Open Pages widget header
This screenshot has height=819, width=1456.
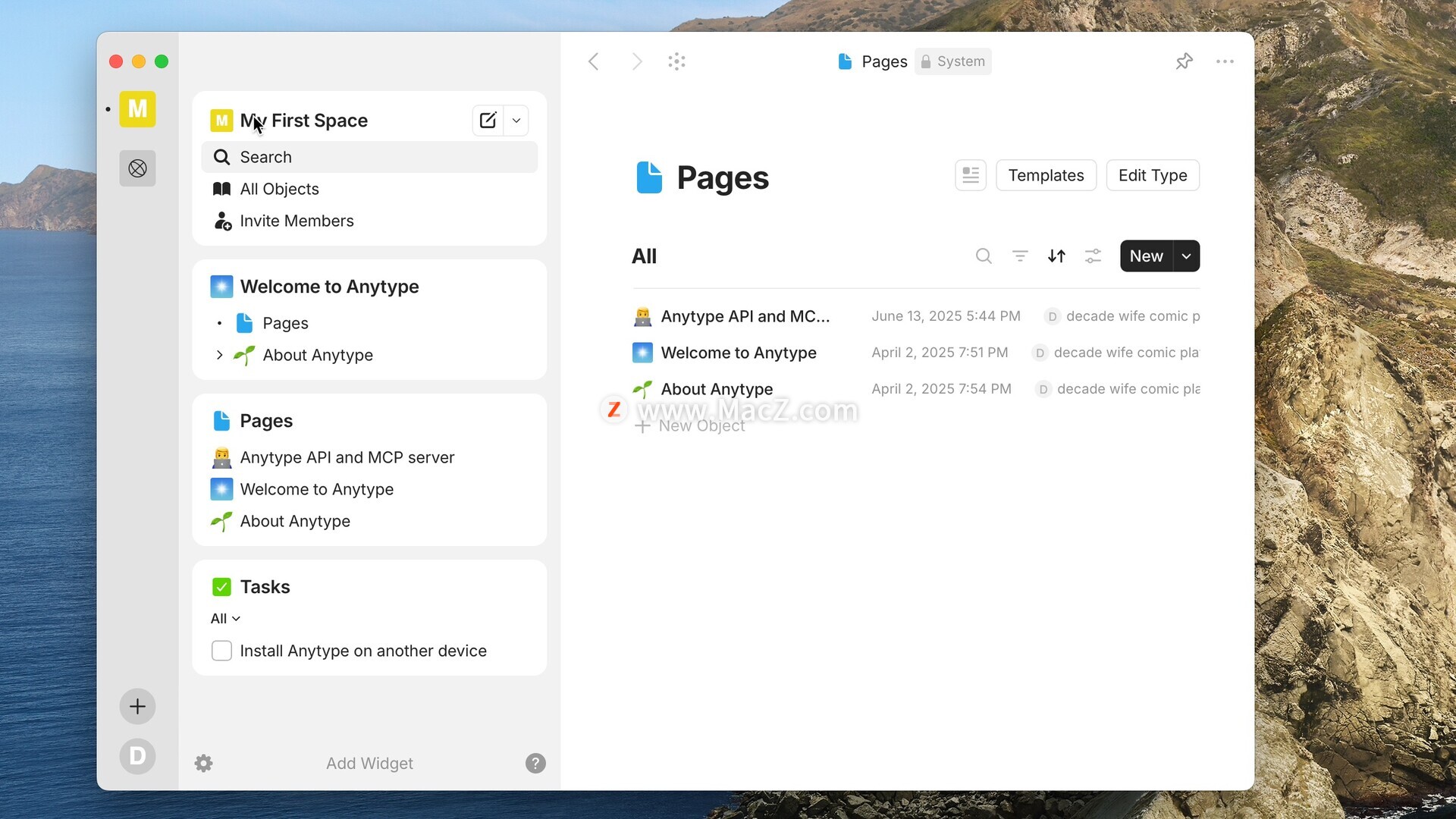[x=266, y=421]
